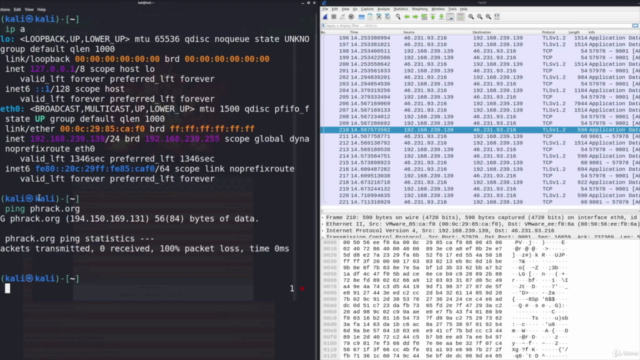Close the current capture file
This screenshot has width=640, height=360.
point(379,17)
